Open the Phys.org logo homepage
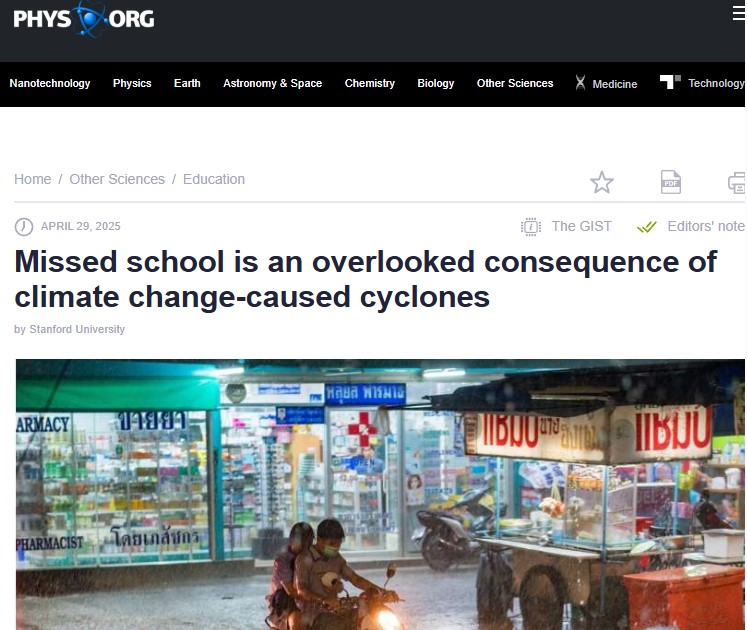Screen dimensions: 747x630 [x=84, y=19]
